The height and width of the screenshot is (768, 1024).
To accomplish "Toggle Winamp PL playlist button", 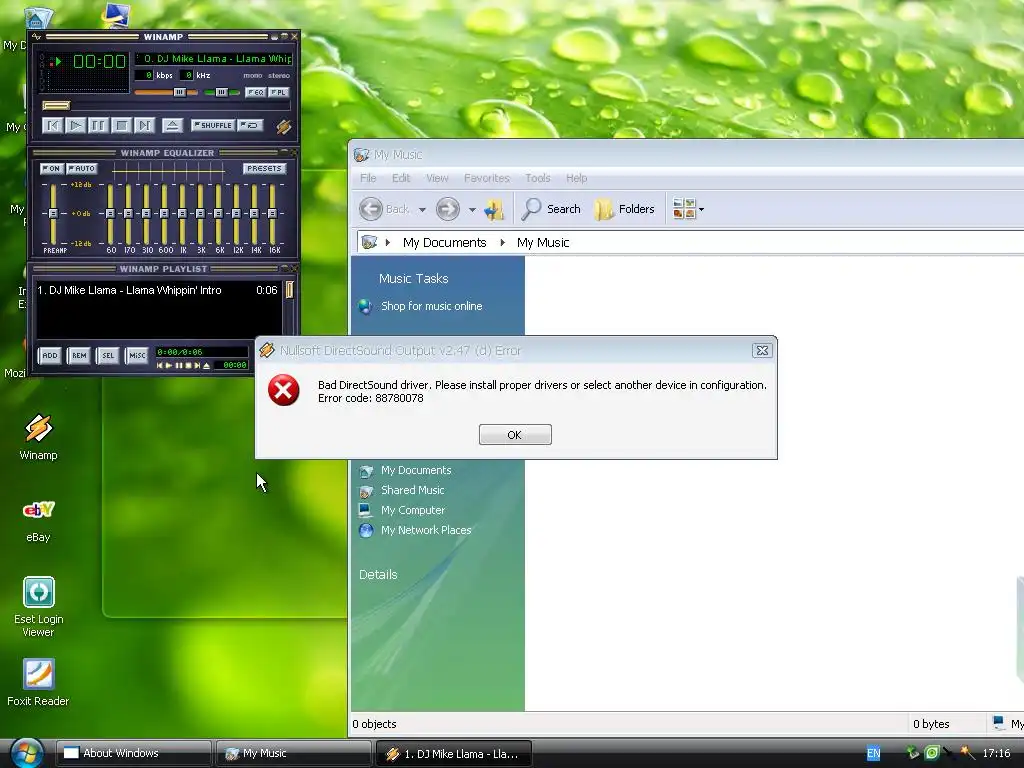I will pos(279,92).
